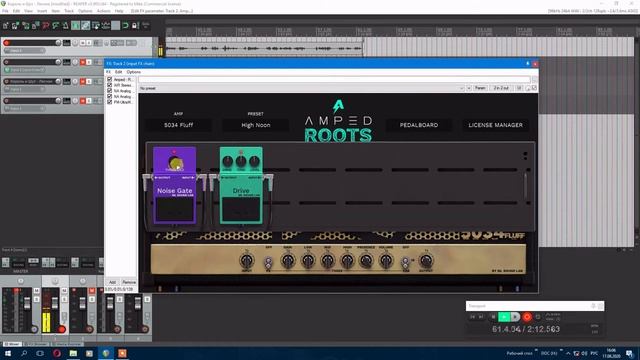
Task: Click the amp INPUT knob
Action: tap(247, 260)
